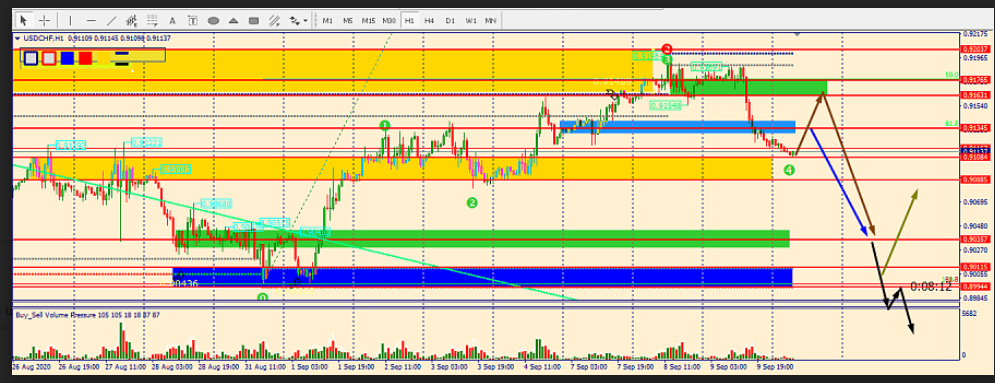Viewport: 995px width, 383px height.
Task: Click the green wave label circle 4
Action: [789, 170]
